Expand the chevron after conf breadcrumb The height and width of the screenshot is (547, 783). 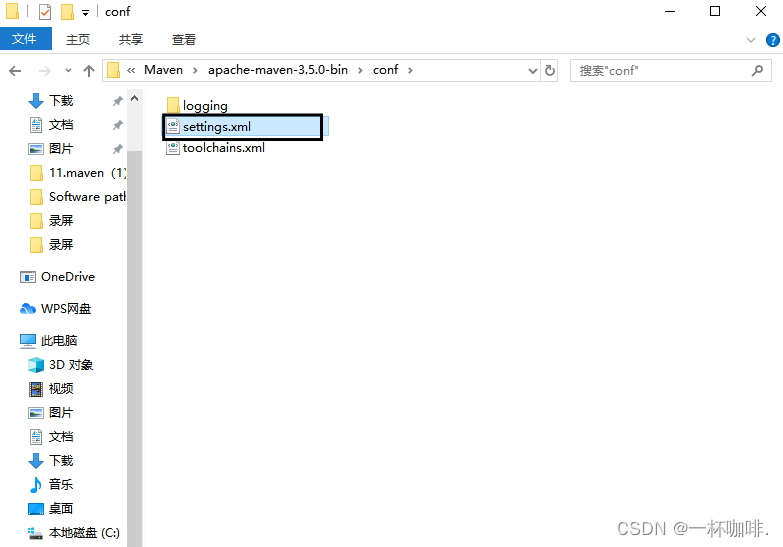(410, 70)
